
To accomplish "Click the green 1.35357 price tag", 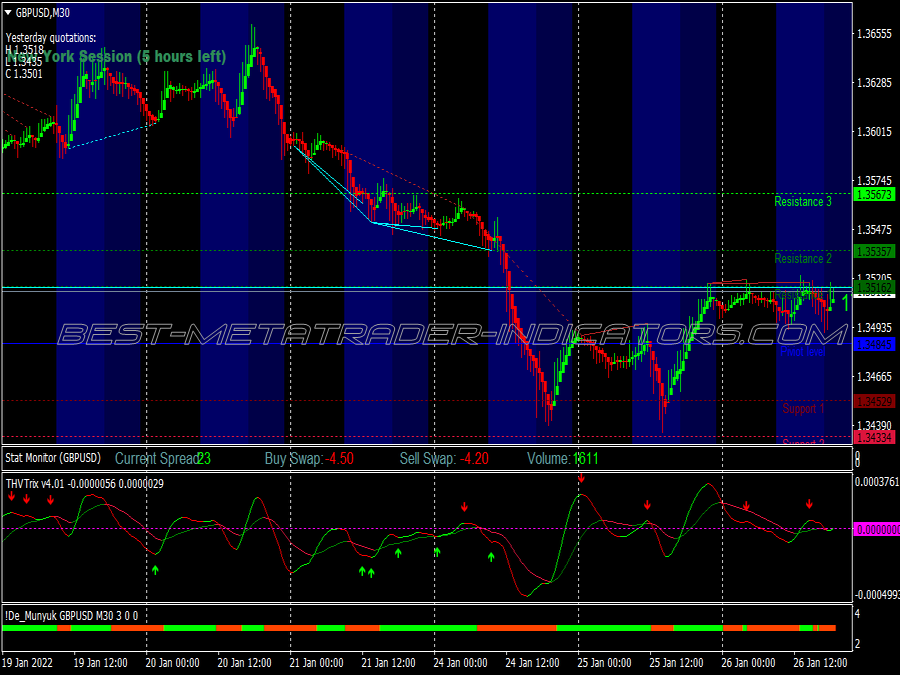I will 874,251.
